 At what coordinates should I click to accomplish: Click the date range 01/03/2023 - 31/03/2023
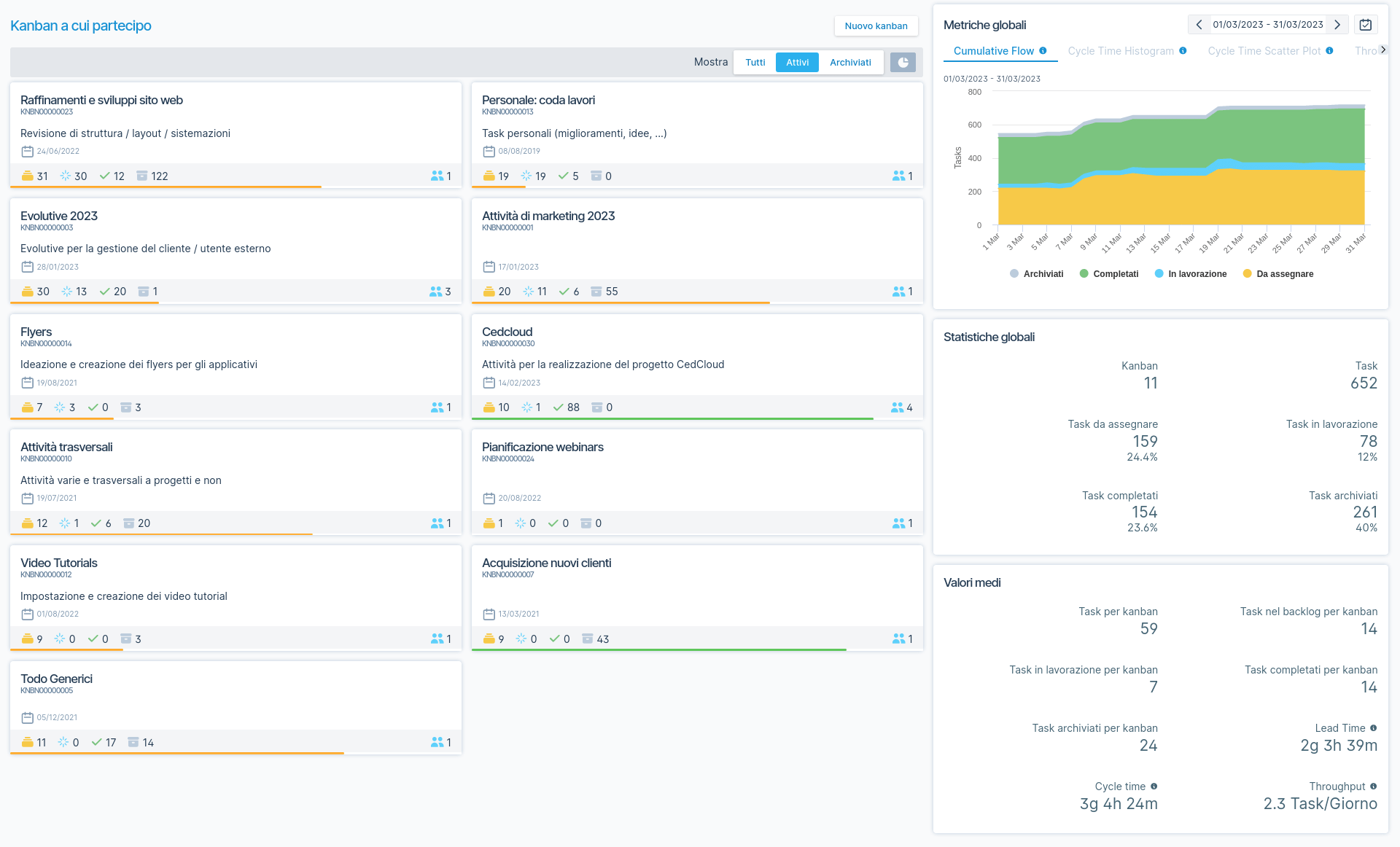tap(1268, 24)
